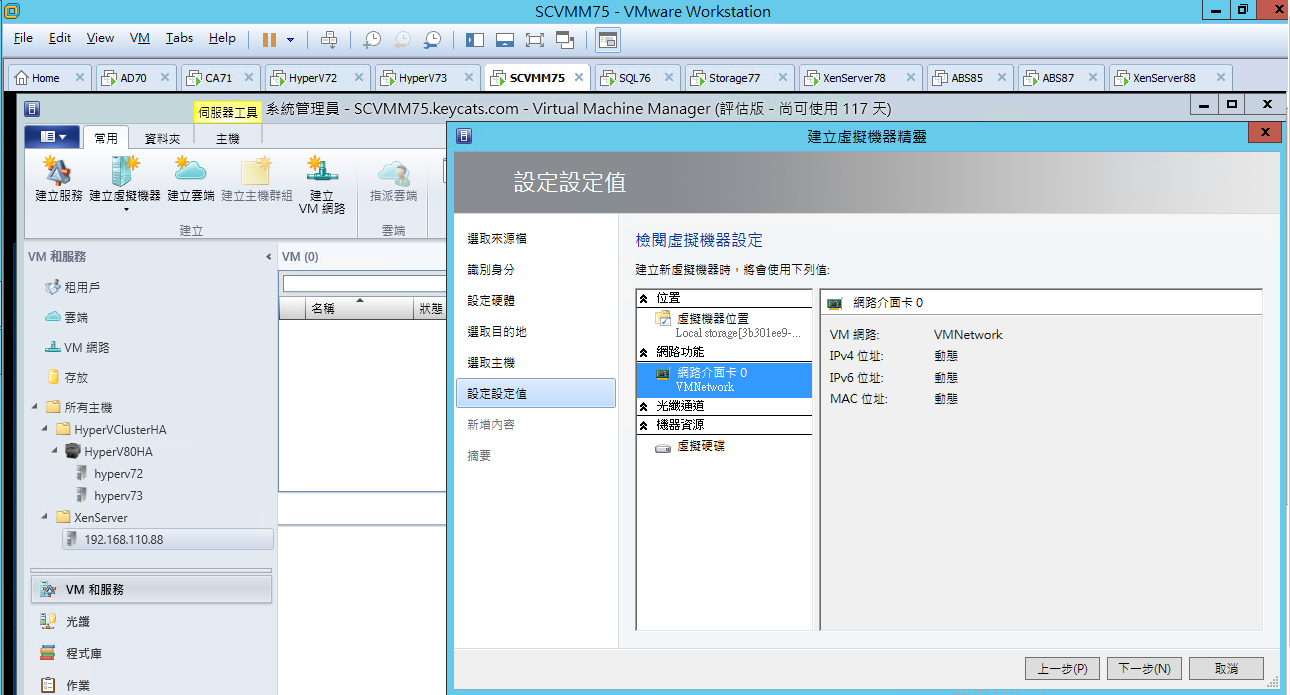Collapse the 位置 section in settings list
Screen dimensions: 1290x695
644,298
